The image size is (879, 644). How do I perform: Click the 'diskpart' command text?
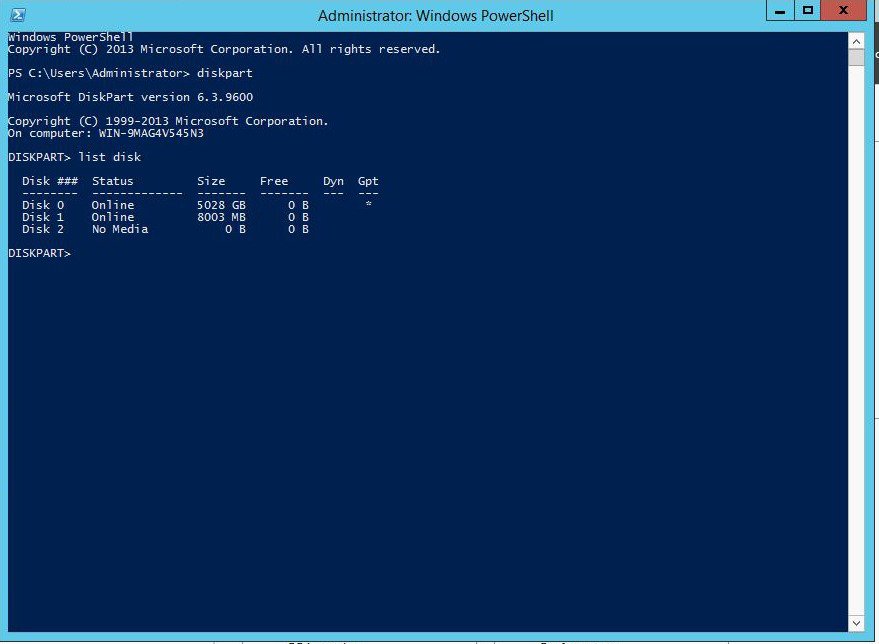225,73
